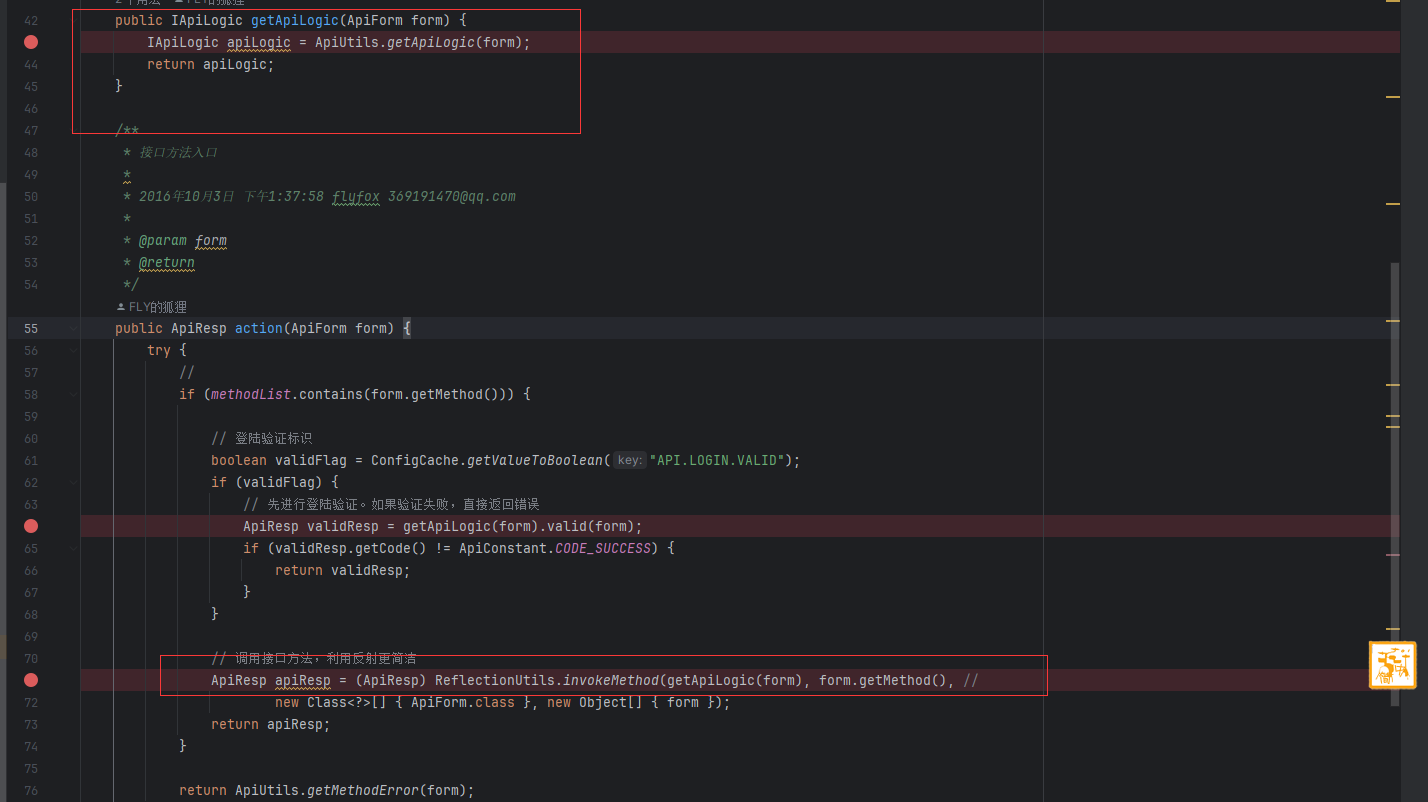Fold the if (validFlag) block at line 62
This screenshot has width=1428, height=802.
(x=73, y=482)
